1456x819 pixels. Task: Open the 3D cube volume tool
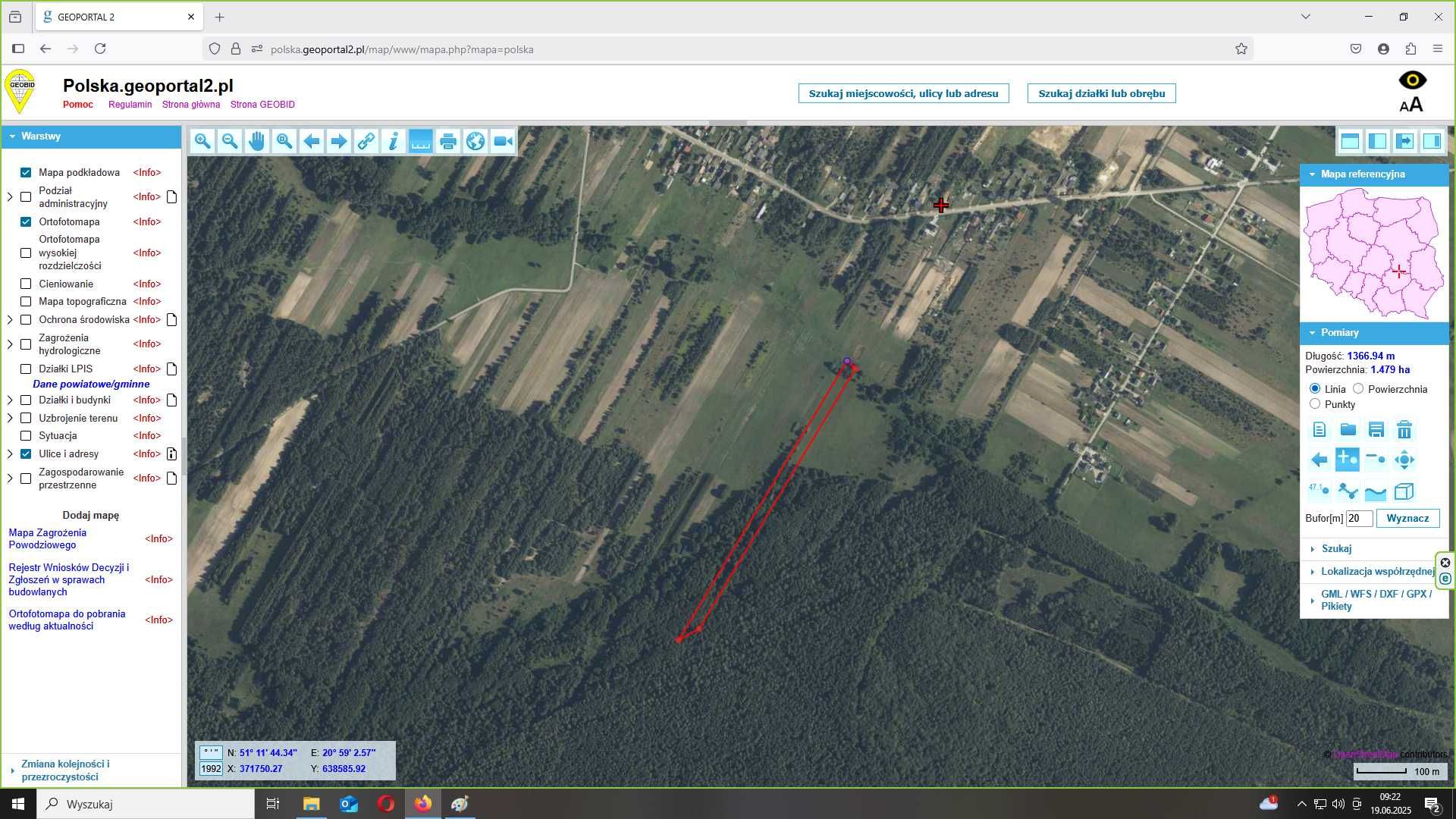pos(1404,491)
